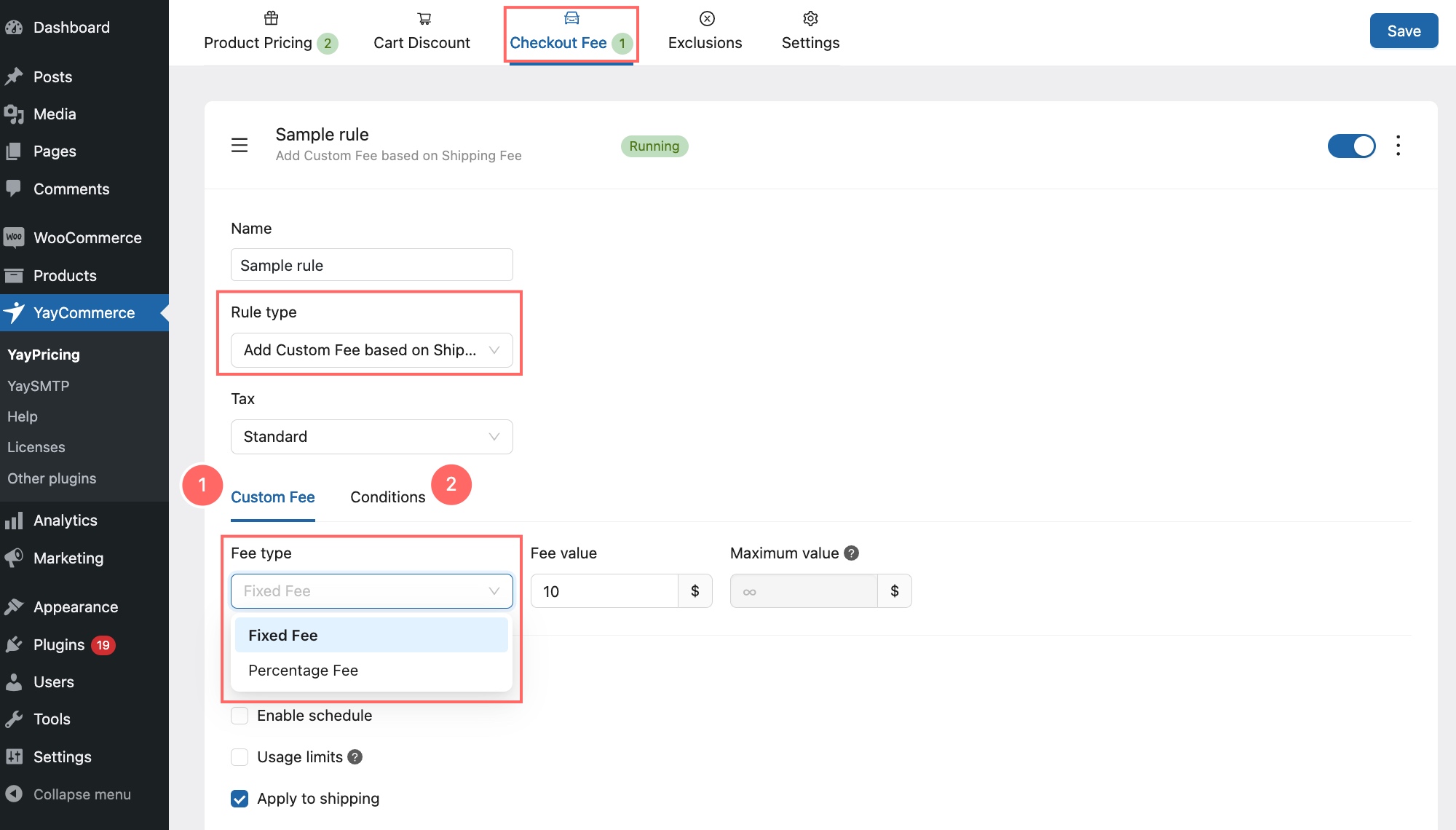The height and width of the screenshot is (830, 1456).
Task: Click the Maximum value help icon
Action: tap(851, 553)
